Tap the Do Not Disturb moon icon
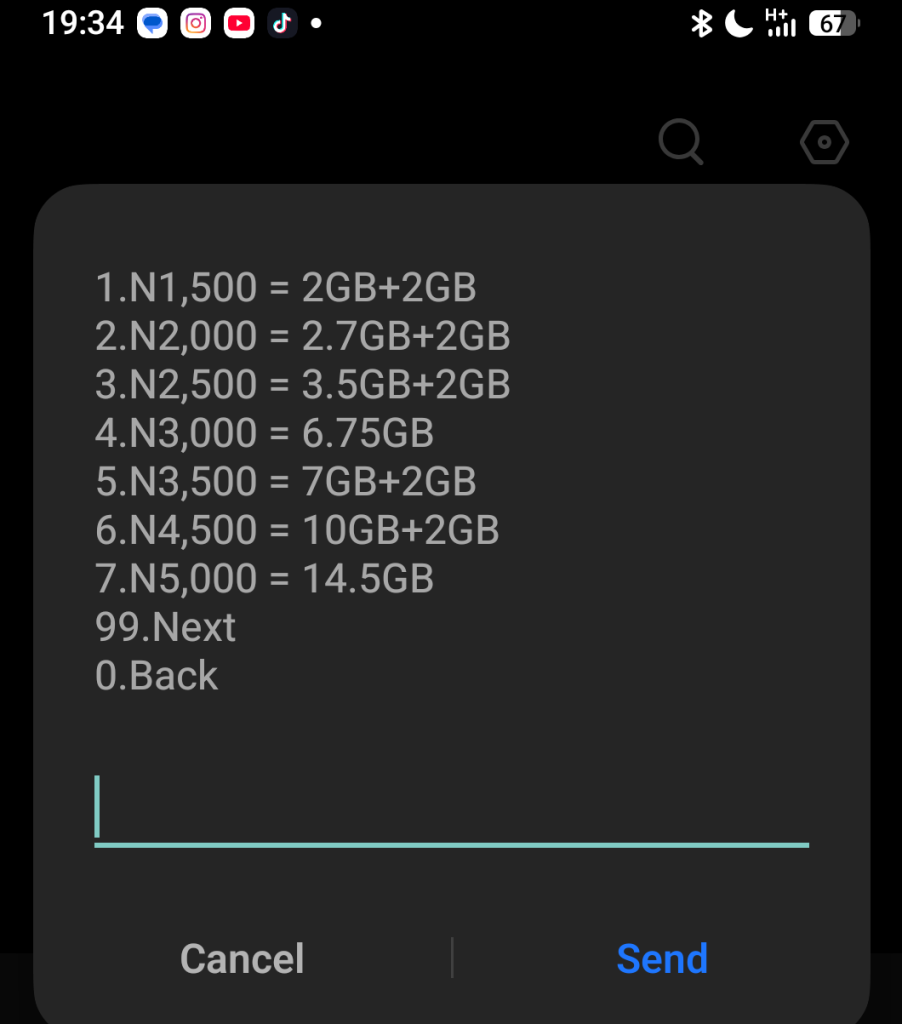 738,23
